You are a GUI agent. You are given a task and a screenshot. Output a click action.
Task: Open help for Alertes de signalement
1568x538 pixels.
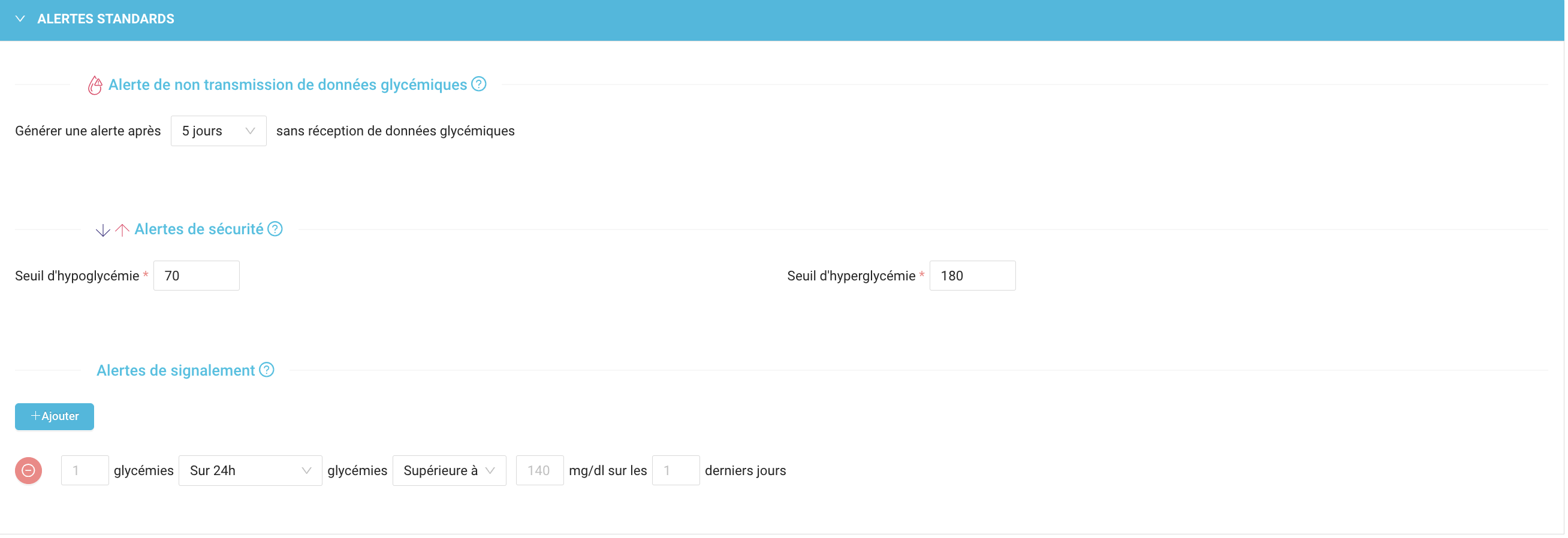pos(267,371)
